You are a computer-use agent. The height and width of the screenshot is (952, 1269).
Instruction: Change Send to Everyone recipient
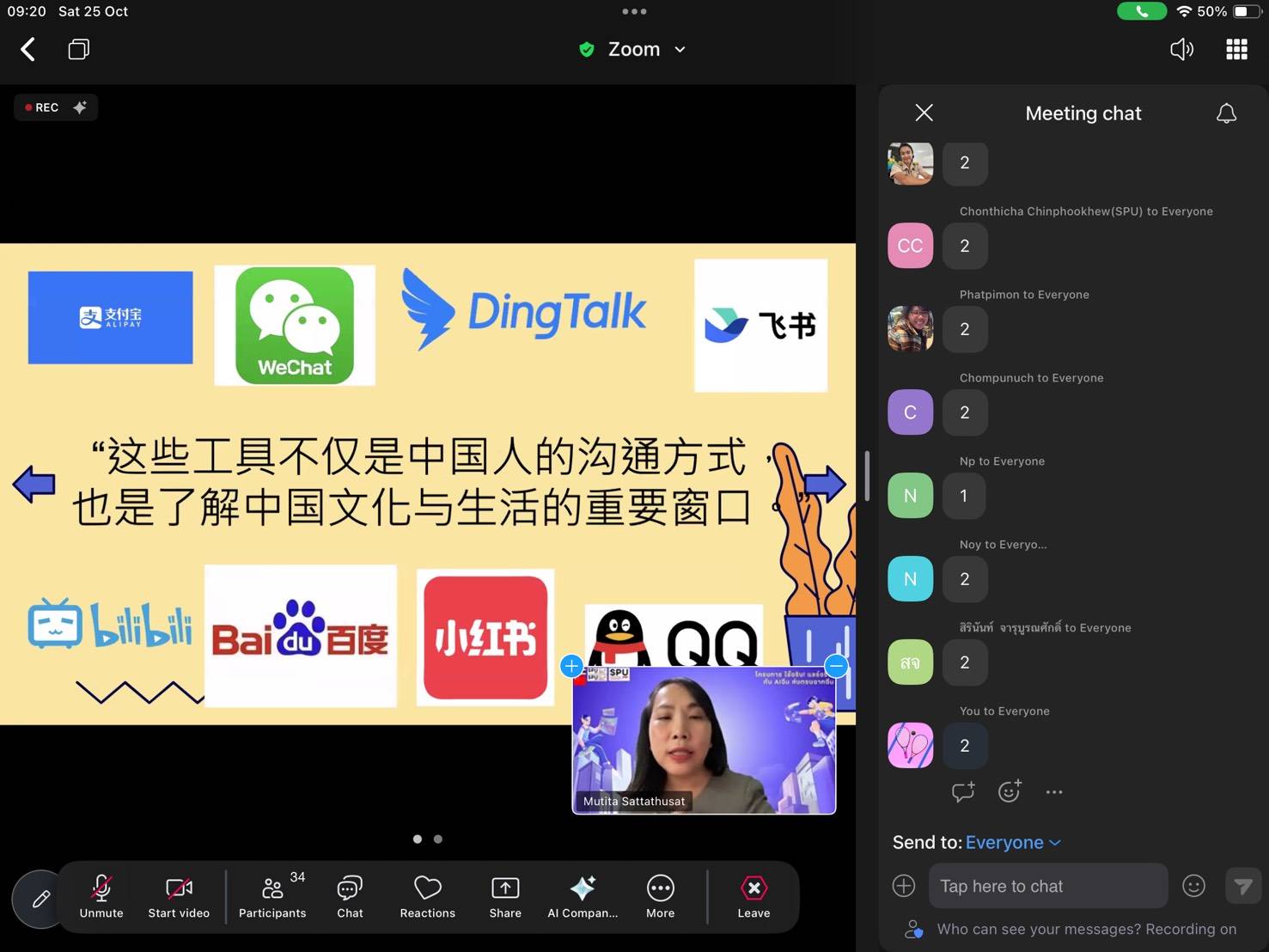click(1012, 842)
